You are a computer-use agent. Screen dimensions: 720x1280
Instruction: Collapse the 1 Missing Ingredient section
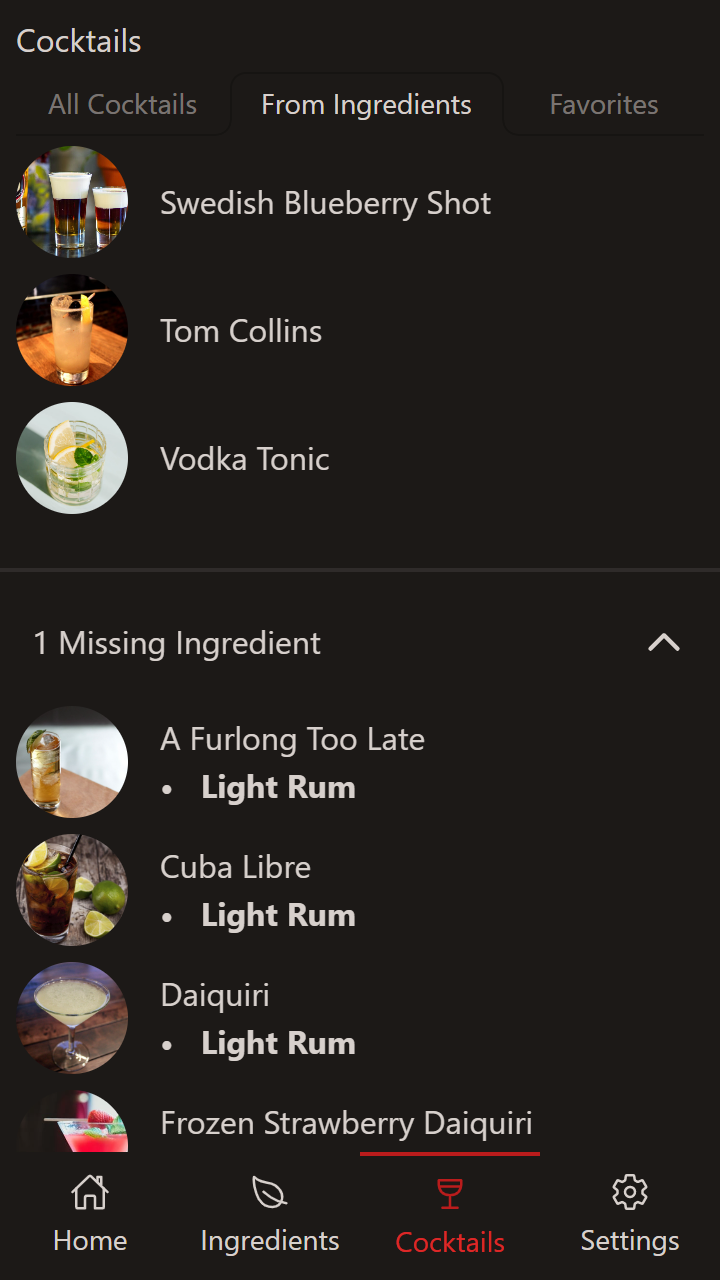pos(663,643)
